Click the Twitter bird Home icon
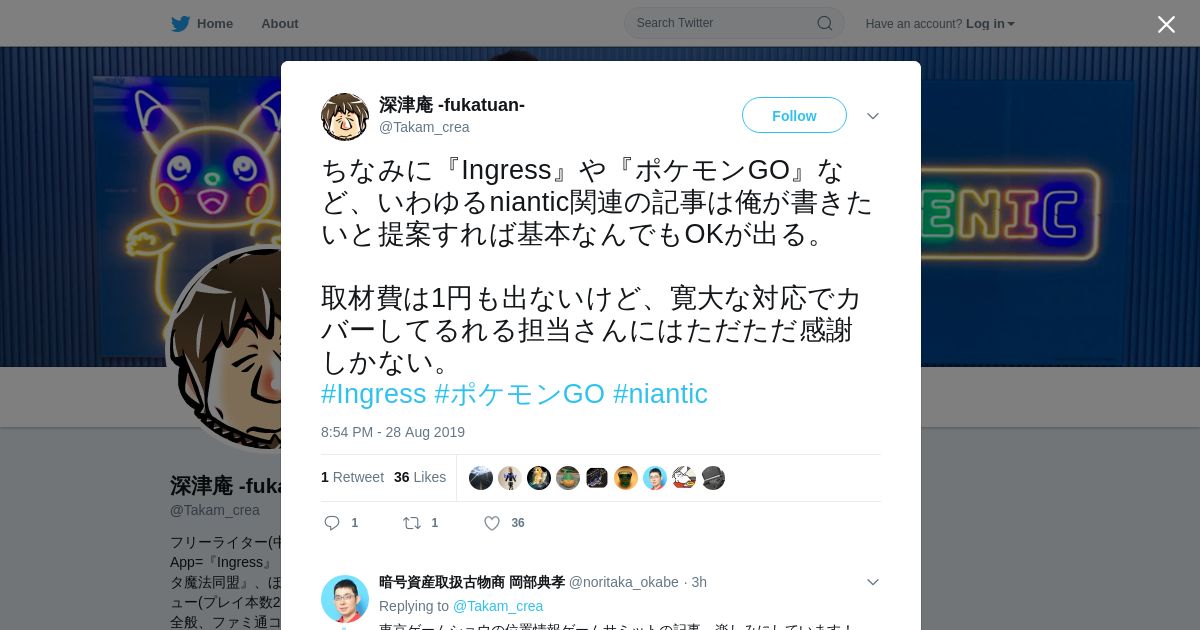 [180, 24]
